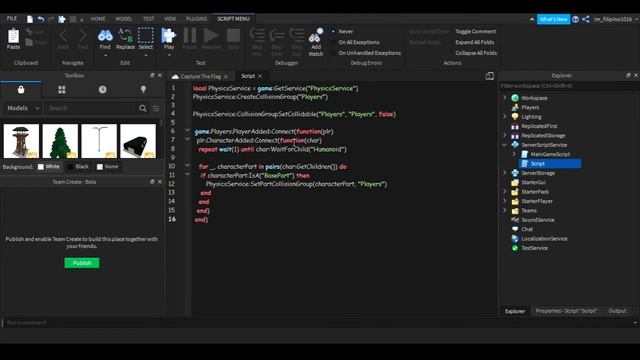
Task: Click Toggle Comment action
Action: tap(476, 31)
